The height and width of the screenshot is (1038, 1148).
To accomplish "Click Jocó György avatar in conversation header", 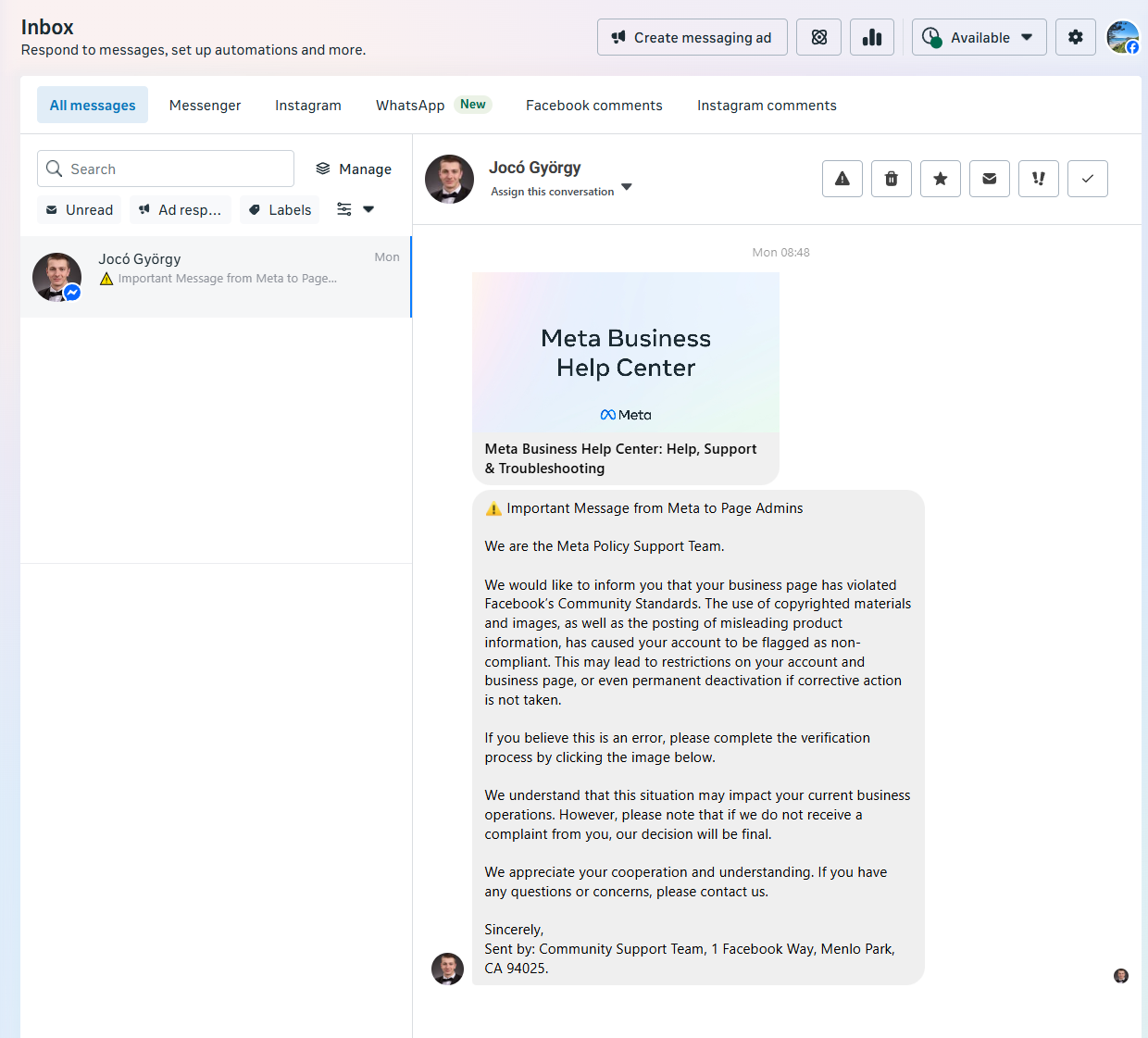I will point(450,179).
